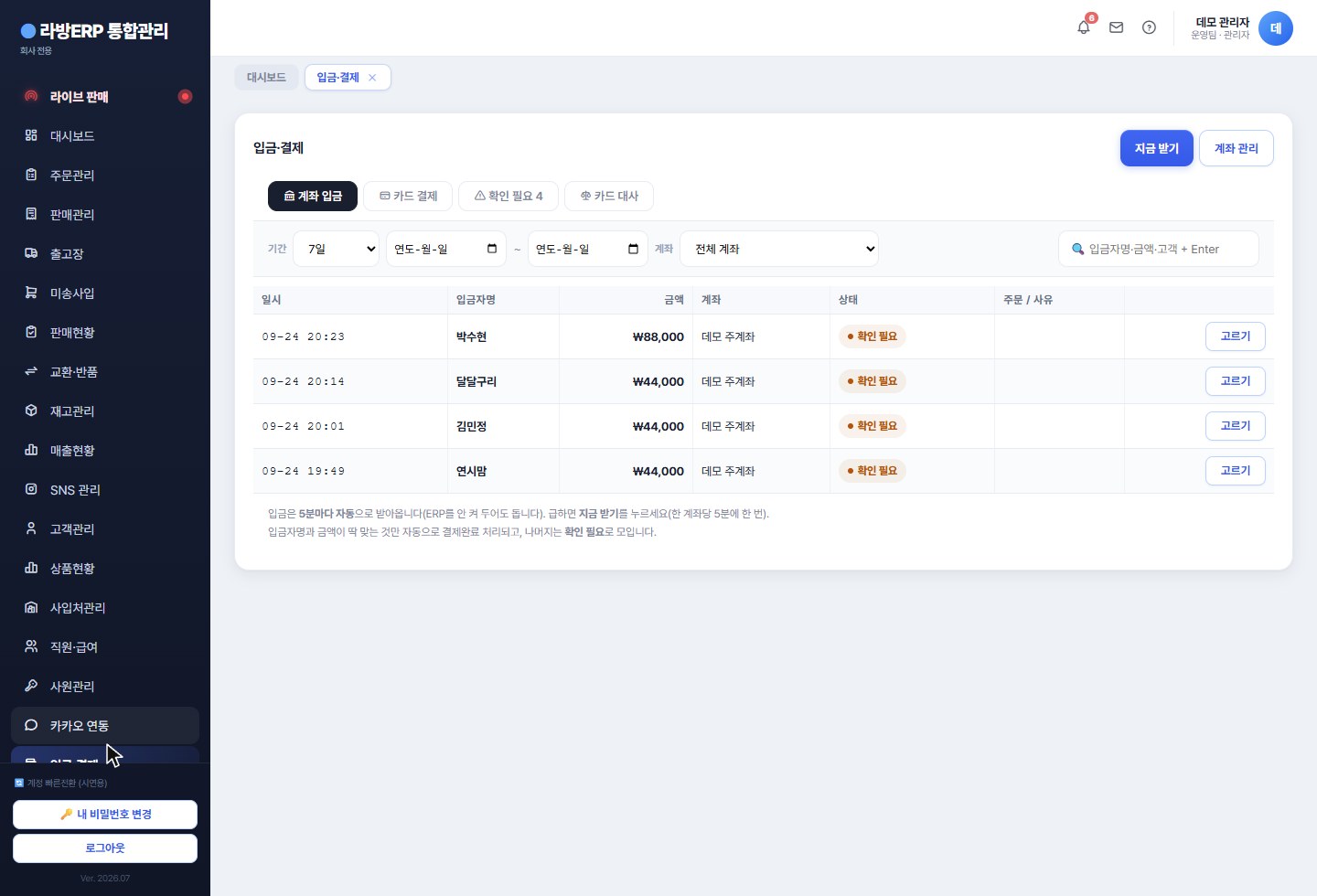
Task: Select the 카드 결제 tab
Action: (408, 196)
